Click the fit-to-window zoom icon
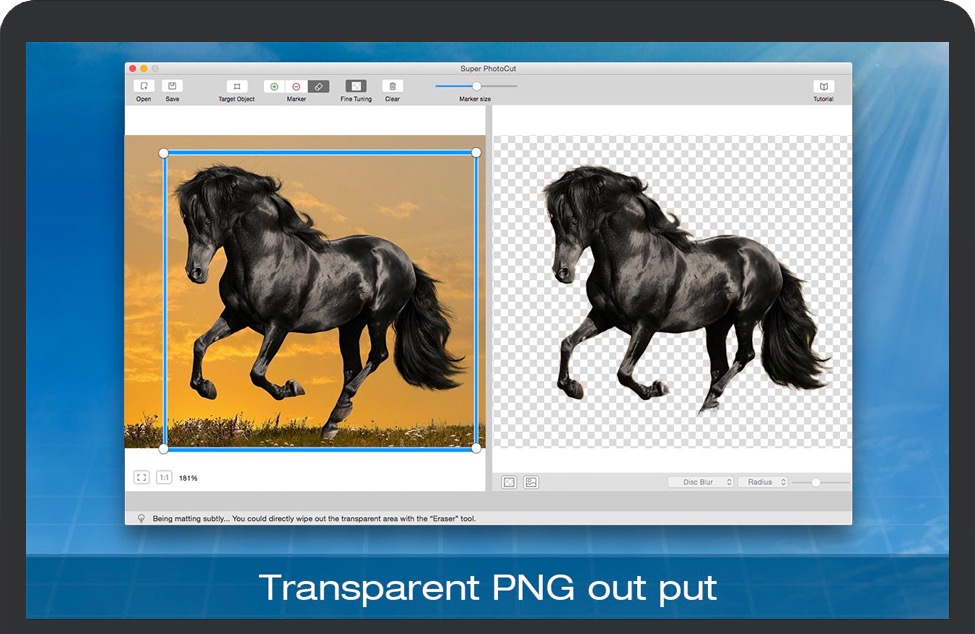This screenshot has width=975, height=634. point(142,477)
